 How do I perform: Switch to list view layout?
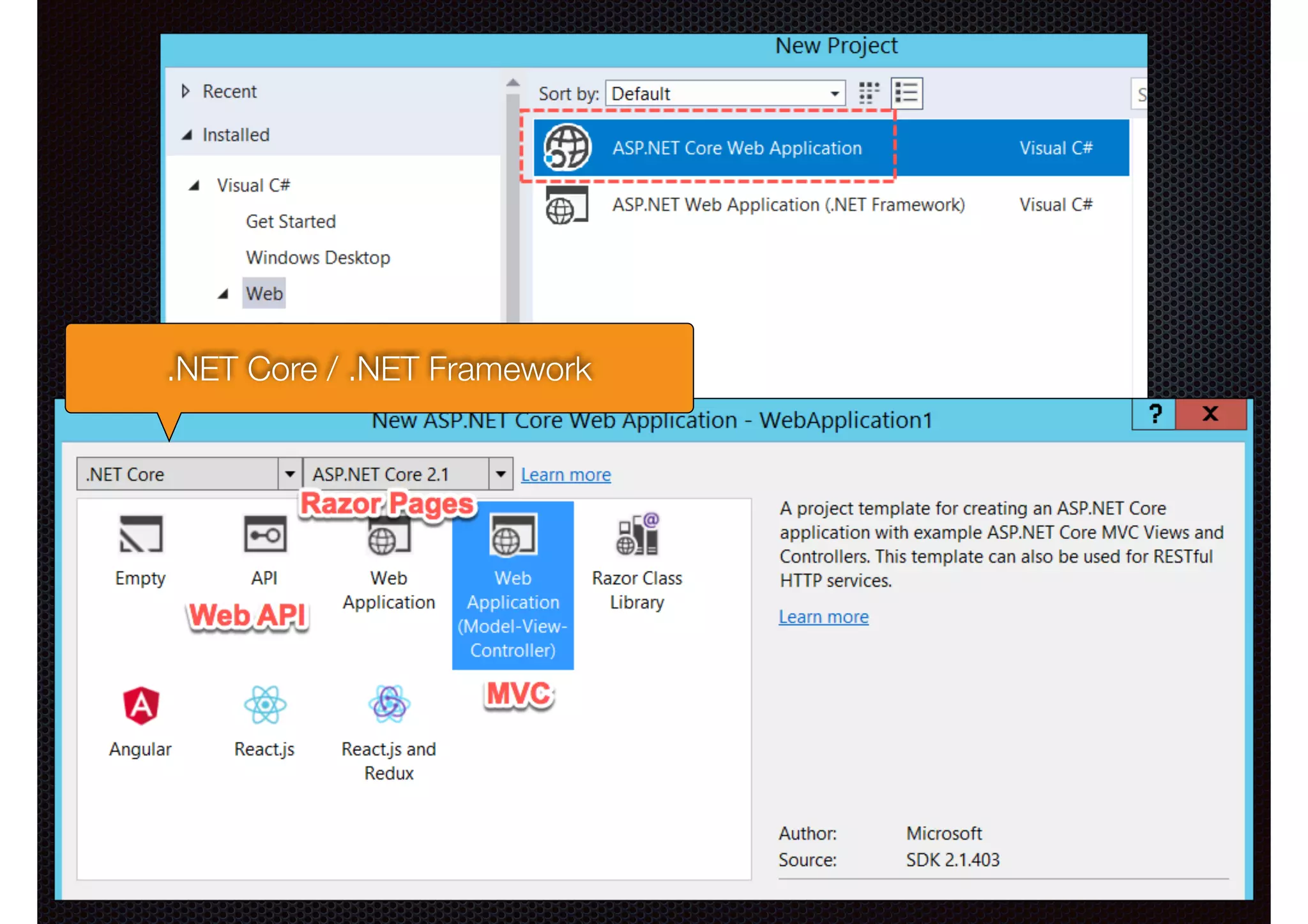point(906,93)
